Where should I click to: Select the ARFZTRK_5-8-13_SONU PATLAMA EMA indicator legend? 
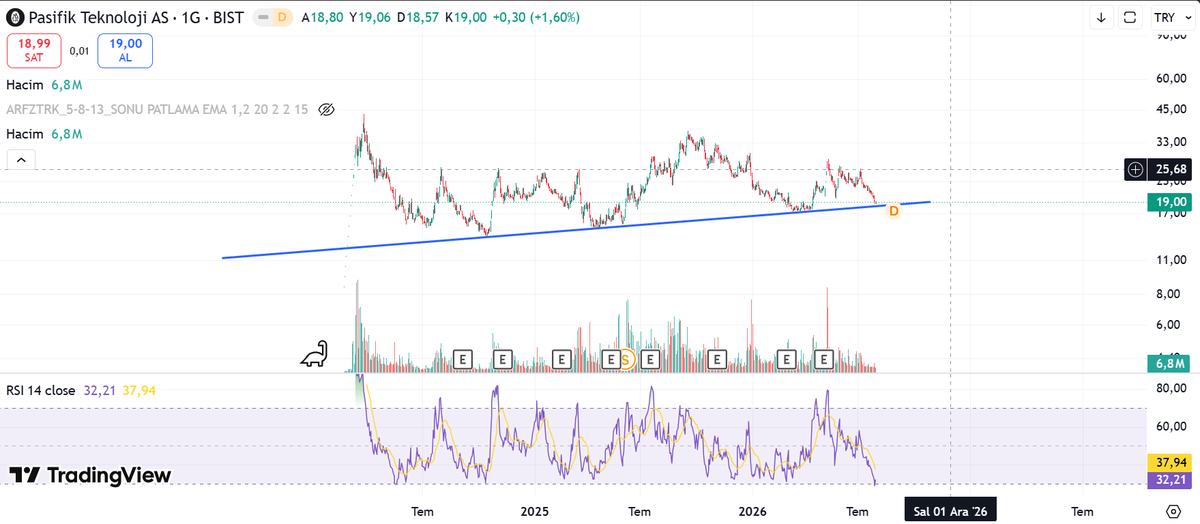pyautogui.click(x=158, y=109)
